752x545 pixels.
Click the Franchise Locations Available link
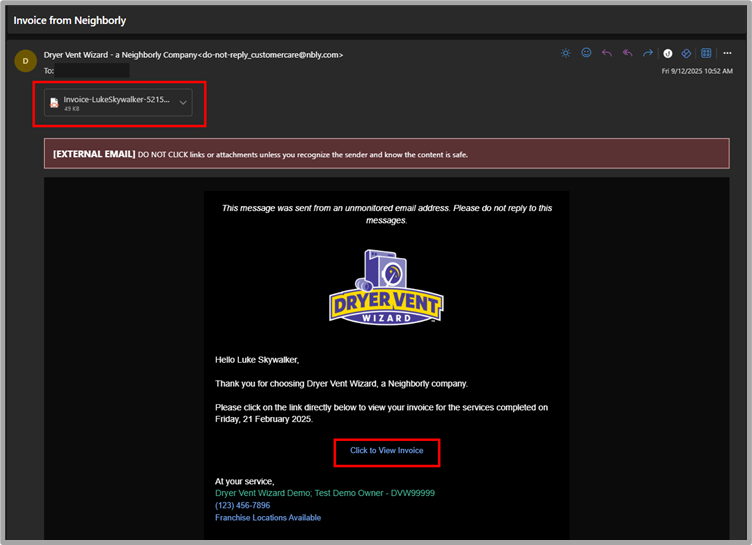tap(268, 518)
